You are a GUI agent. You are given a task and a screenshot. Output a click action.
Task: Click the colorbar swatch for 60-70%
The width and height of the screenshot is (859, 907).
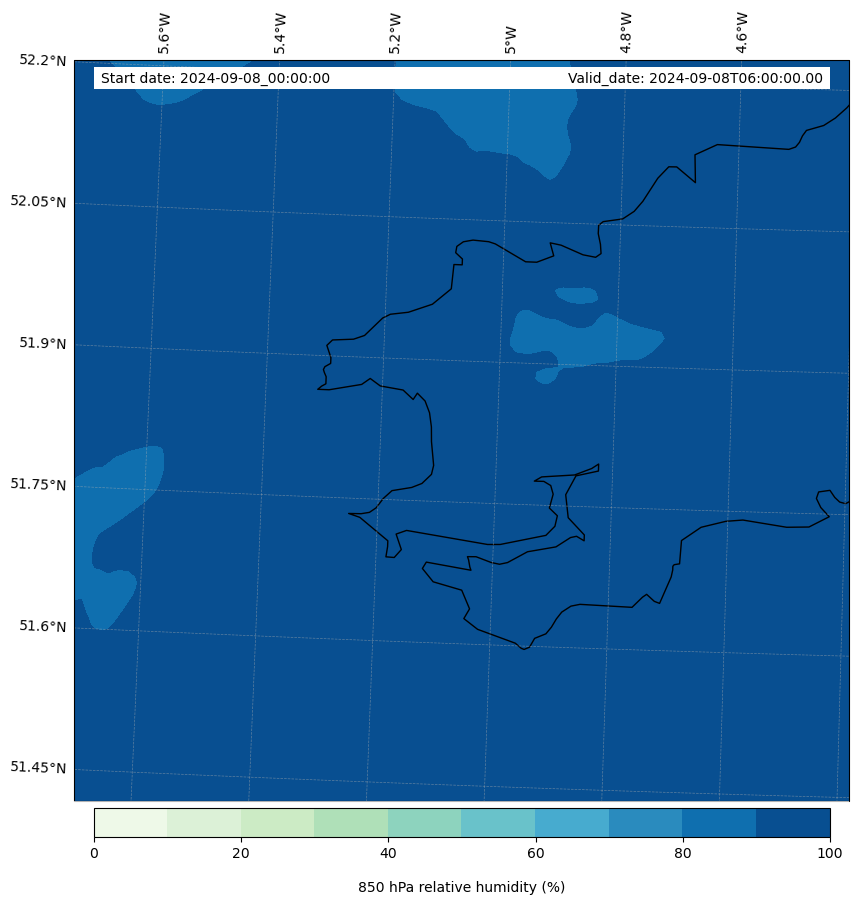tap(572, 823)
